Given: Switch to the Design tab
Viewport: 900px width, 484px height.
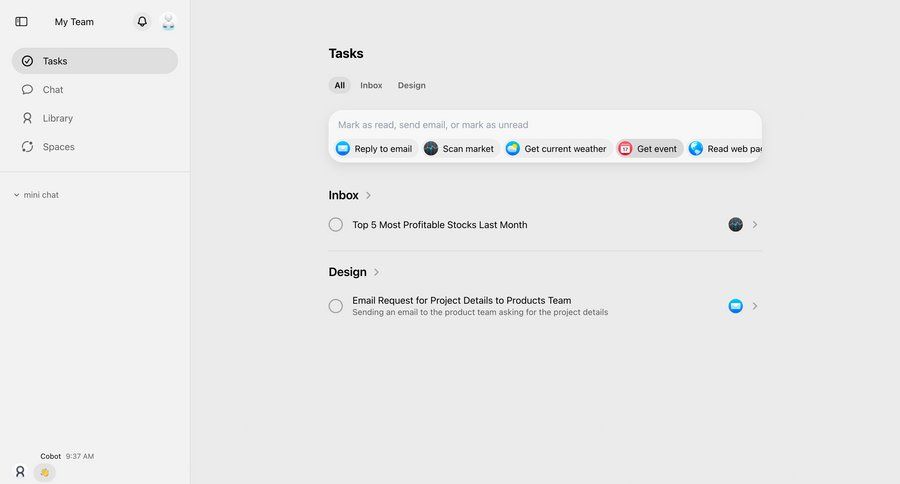Looking at the screenshot, I should 411,85.
